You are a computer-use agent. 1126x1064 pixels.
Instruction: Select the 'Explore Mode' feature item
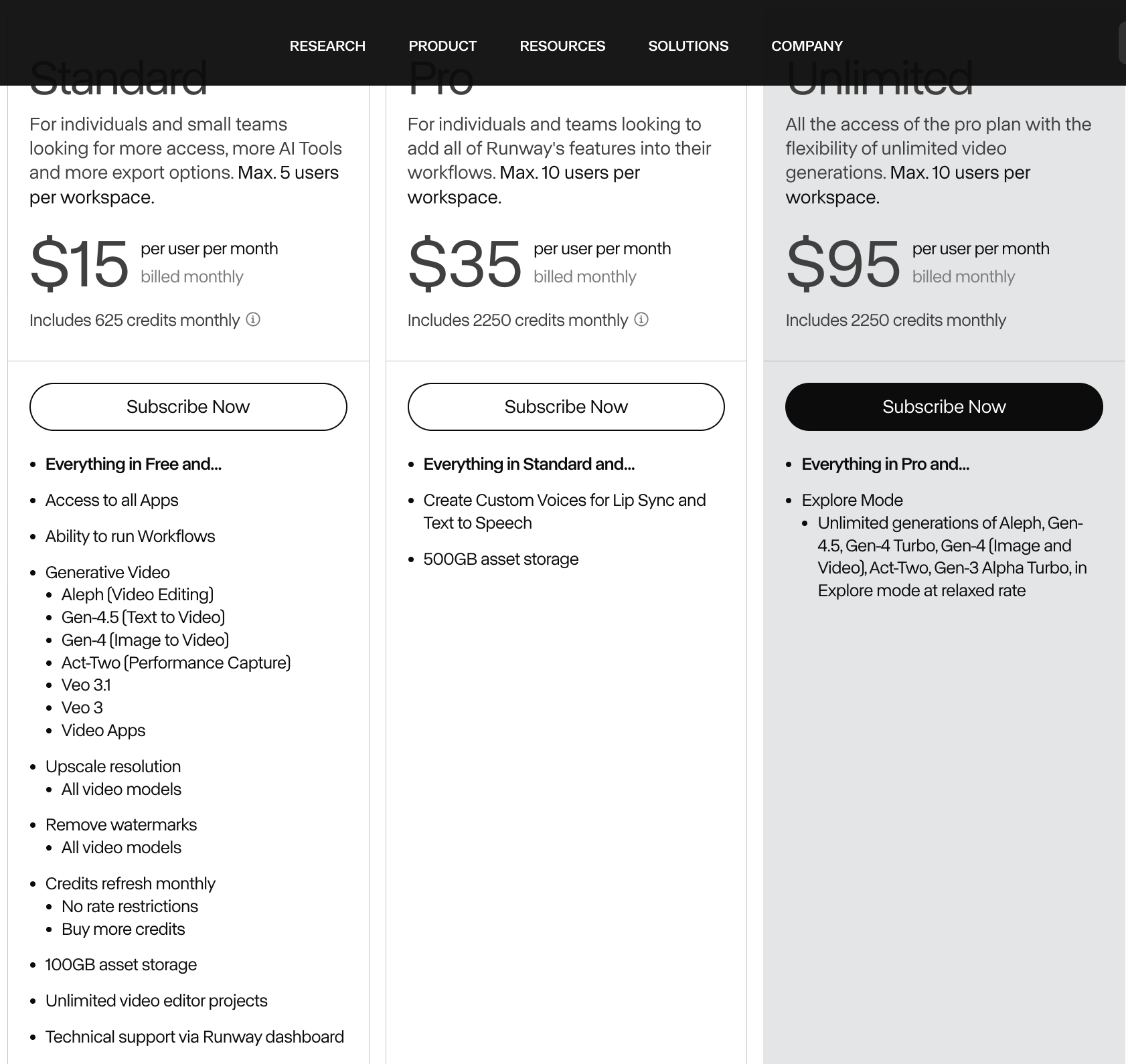[852, 501]
